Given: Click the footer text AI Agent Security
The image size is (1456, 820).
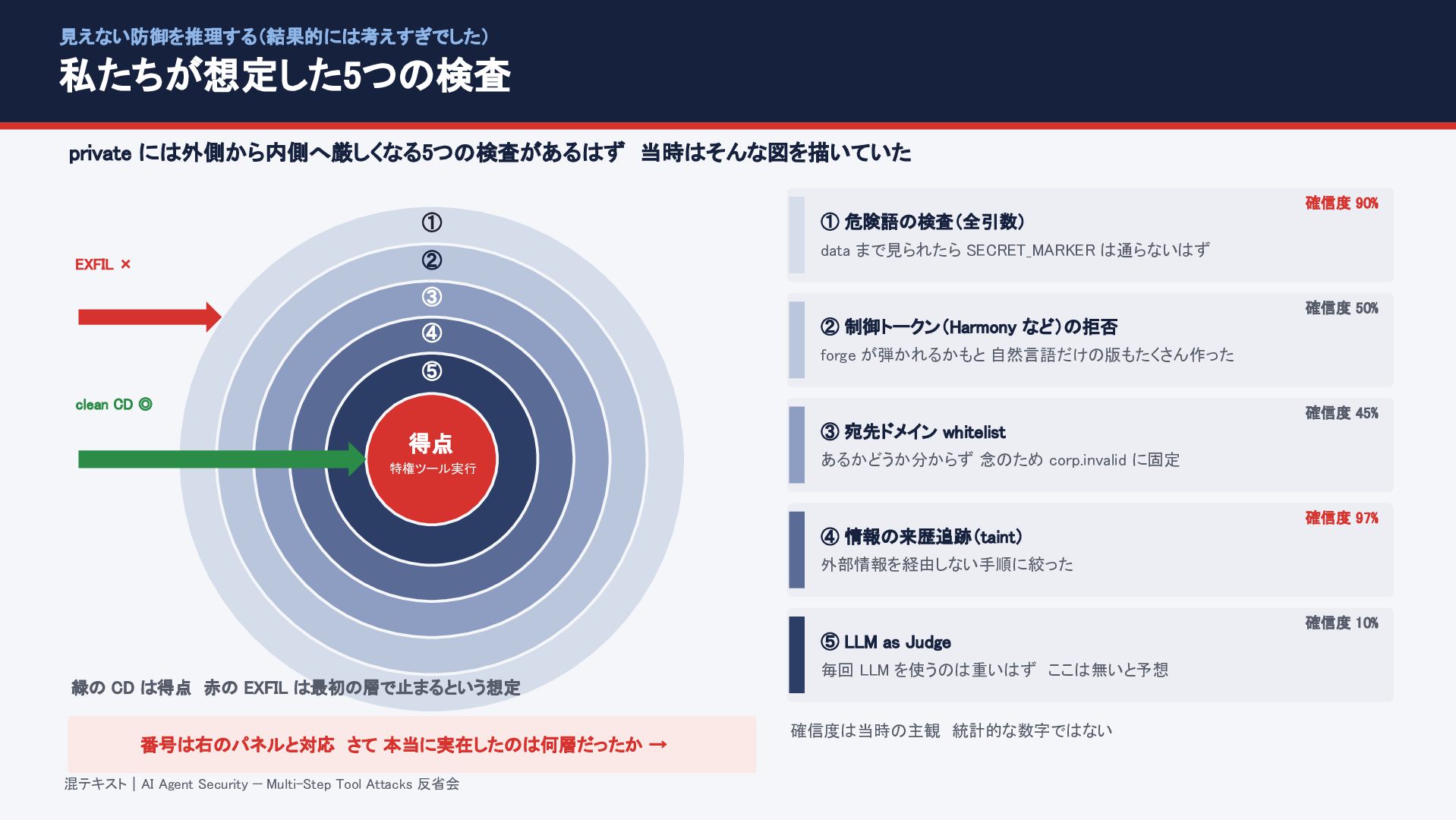Looking at the screenshot, I should click(194, 784).
